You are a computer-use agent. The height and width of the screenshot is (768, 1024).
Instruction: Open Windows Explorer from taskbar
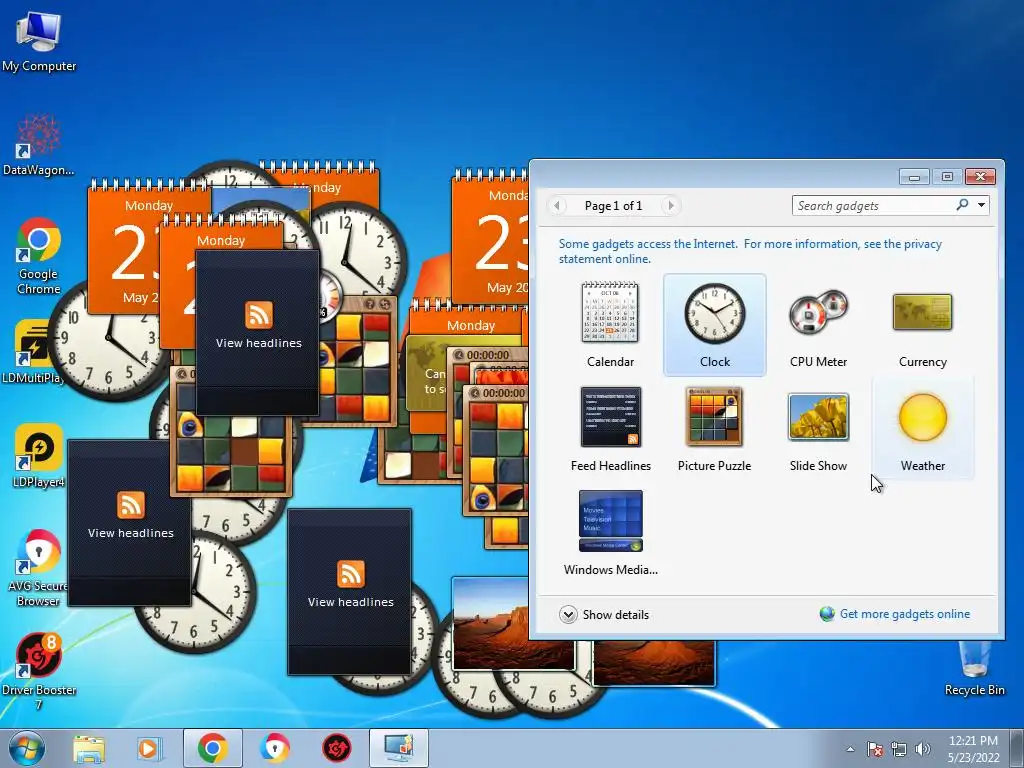click(x=88, y=748)
